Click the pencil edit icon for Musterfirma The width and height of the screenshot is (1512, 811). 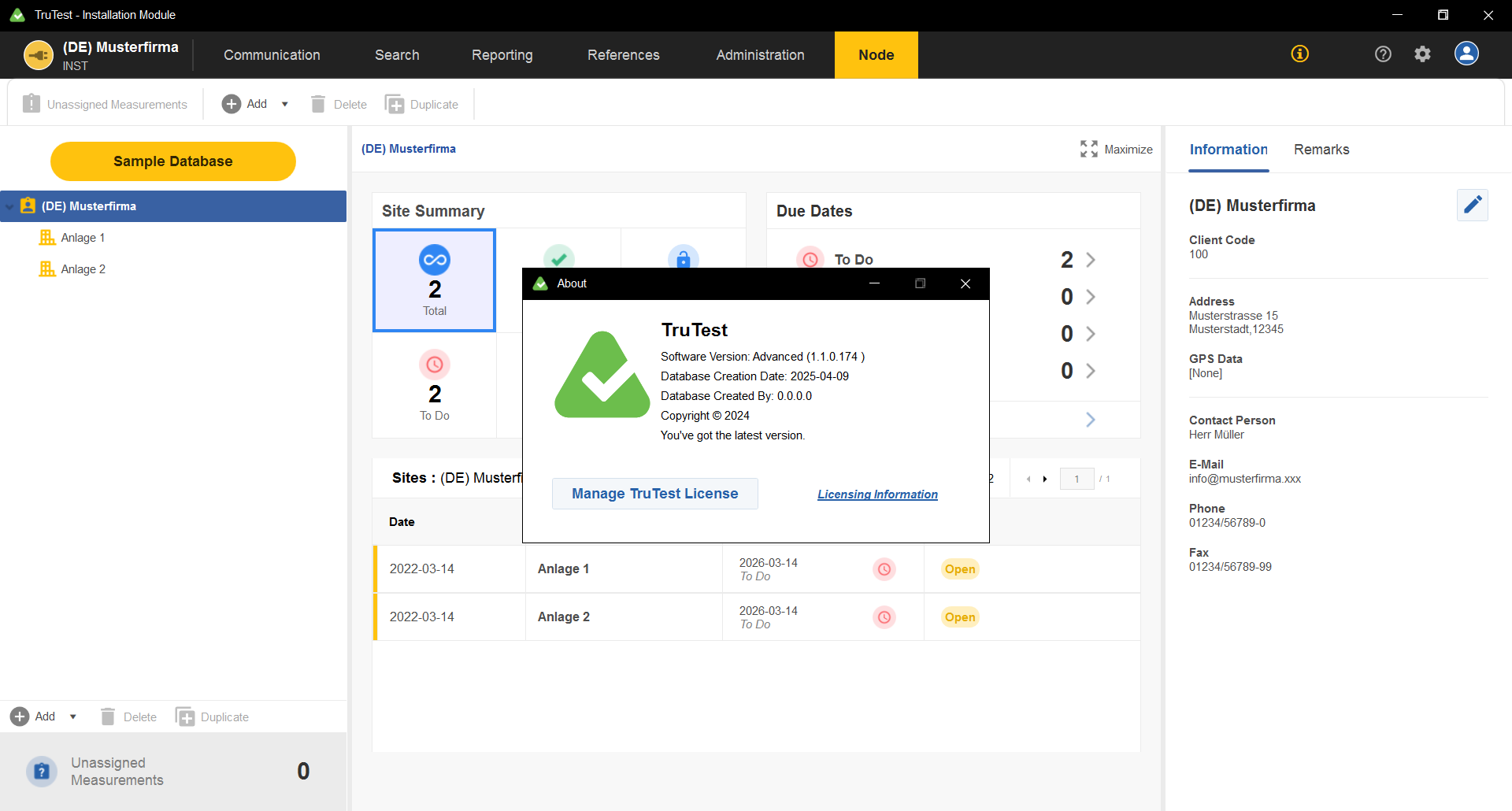(x=1472, y=205)
